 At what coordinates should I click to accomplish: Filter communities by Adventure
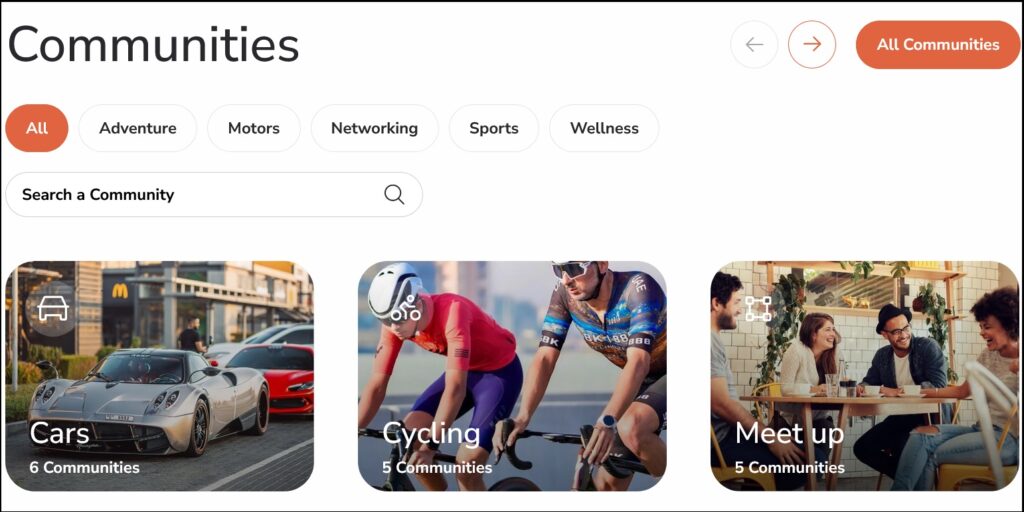(x=138, y=128)
